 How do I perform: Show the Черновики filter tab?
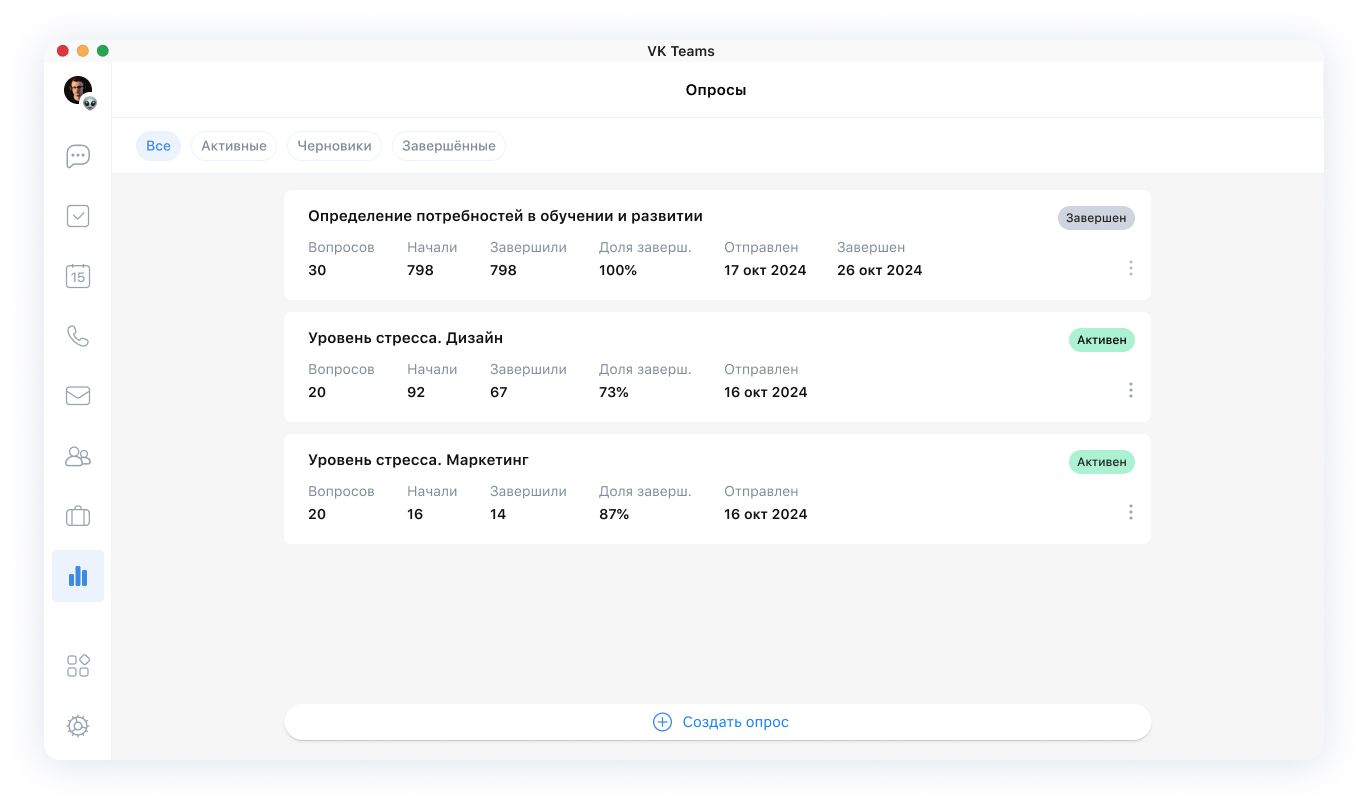(x=334, y=146)
